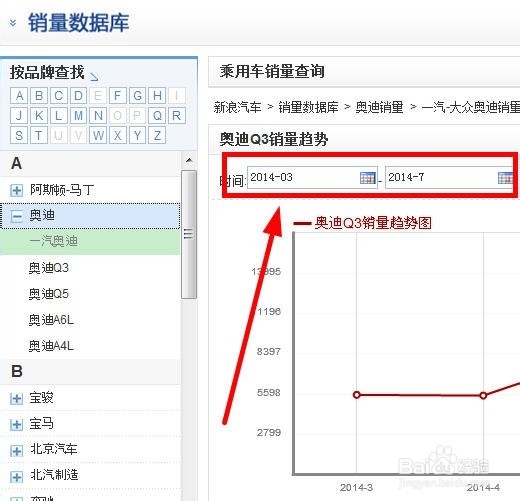Image resolution: width=520 pixels, height=501 pixels.
Task: Click y-axis value 2799
Action: pyautogui.click(x=269, y=433)
